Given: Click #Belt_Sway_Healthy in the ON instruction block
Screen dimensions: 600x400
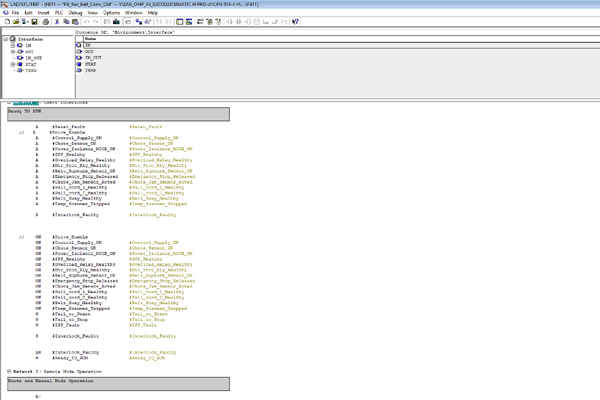Looking at the screenshot, I should (x=77, y=303).
